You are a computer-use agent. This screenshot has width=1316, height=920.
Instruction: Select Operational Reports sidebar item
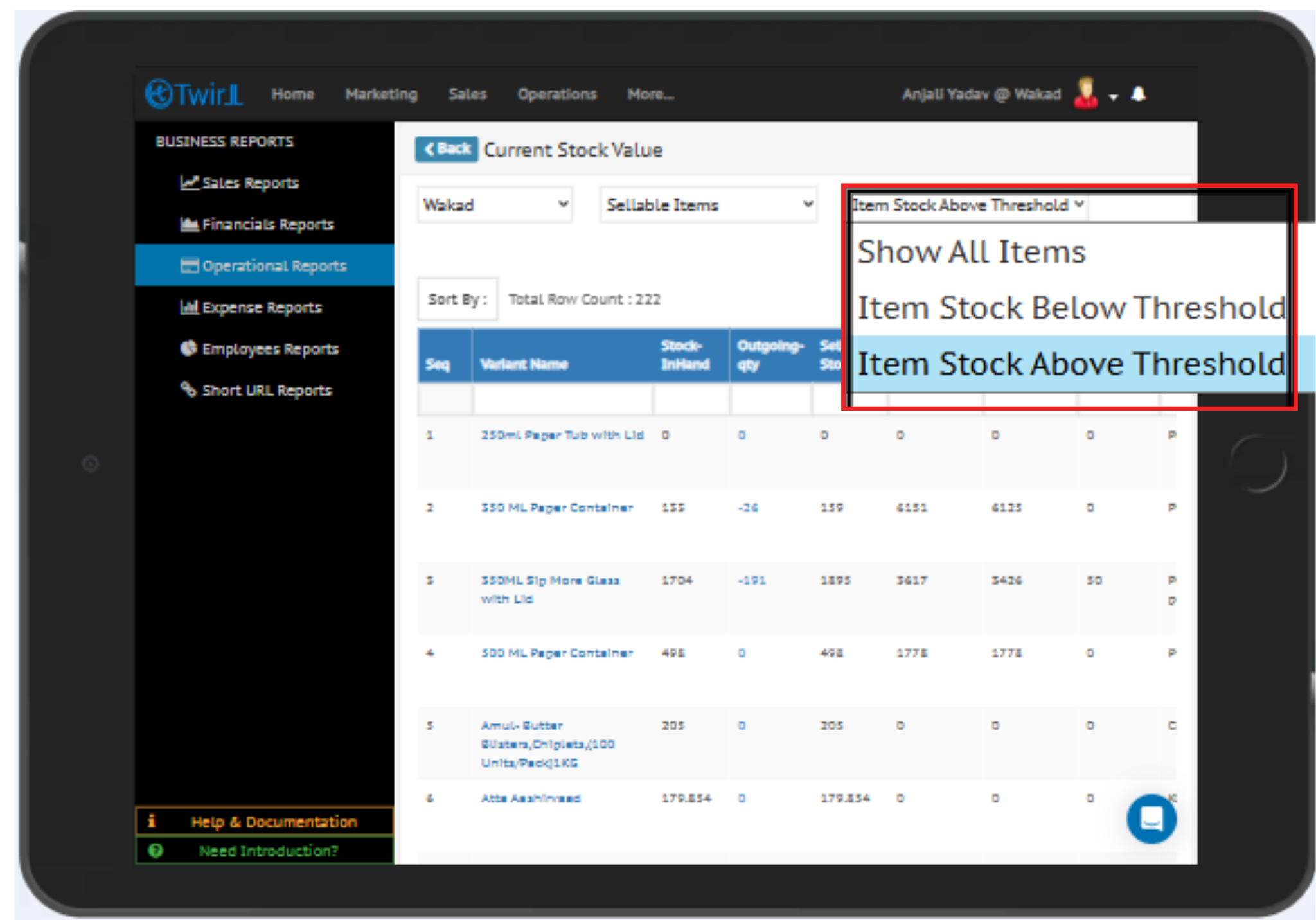point(273,266)
